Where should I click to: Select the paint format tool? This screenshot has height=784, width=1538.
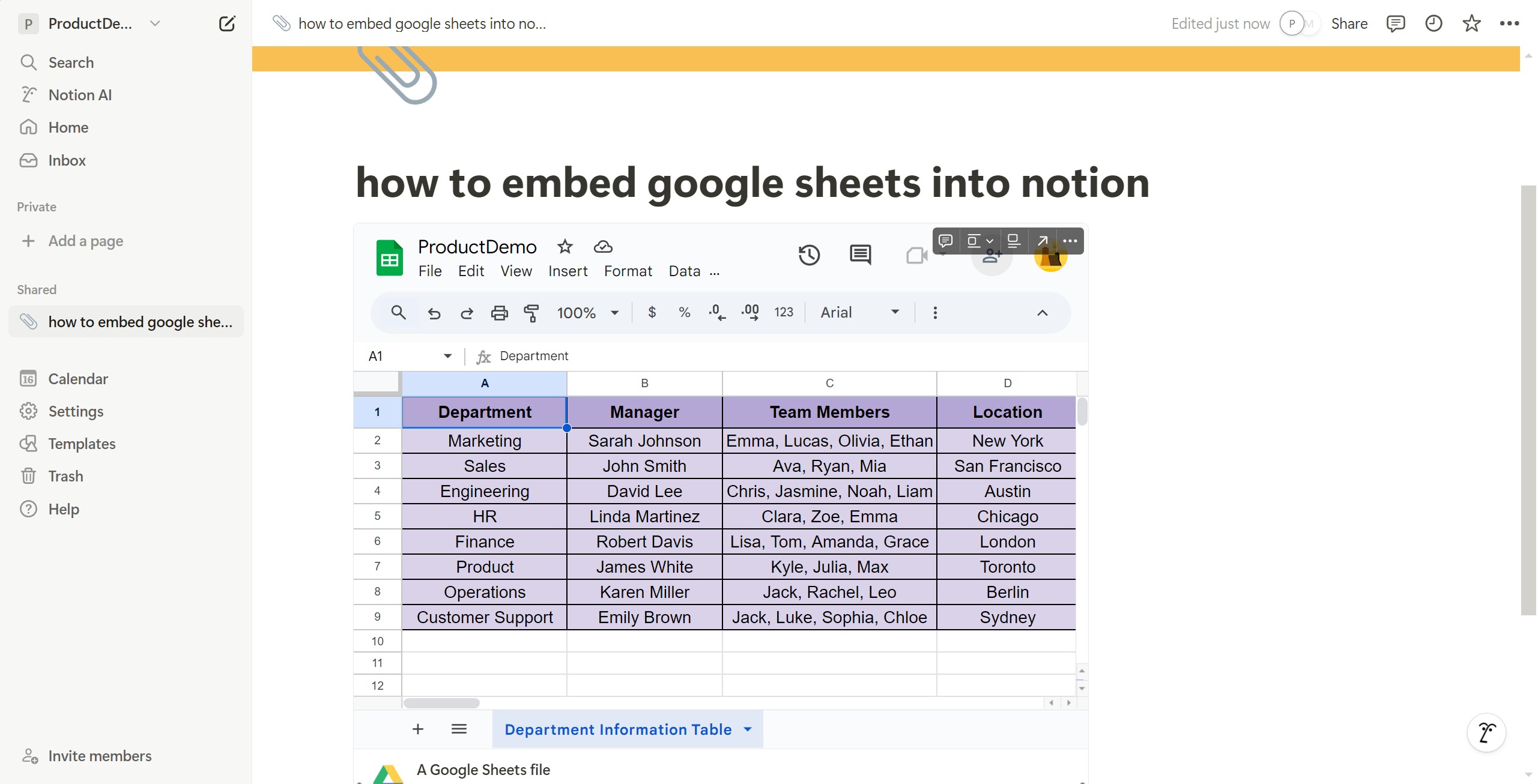click(531, 313)
